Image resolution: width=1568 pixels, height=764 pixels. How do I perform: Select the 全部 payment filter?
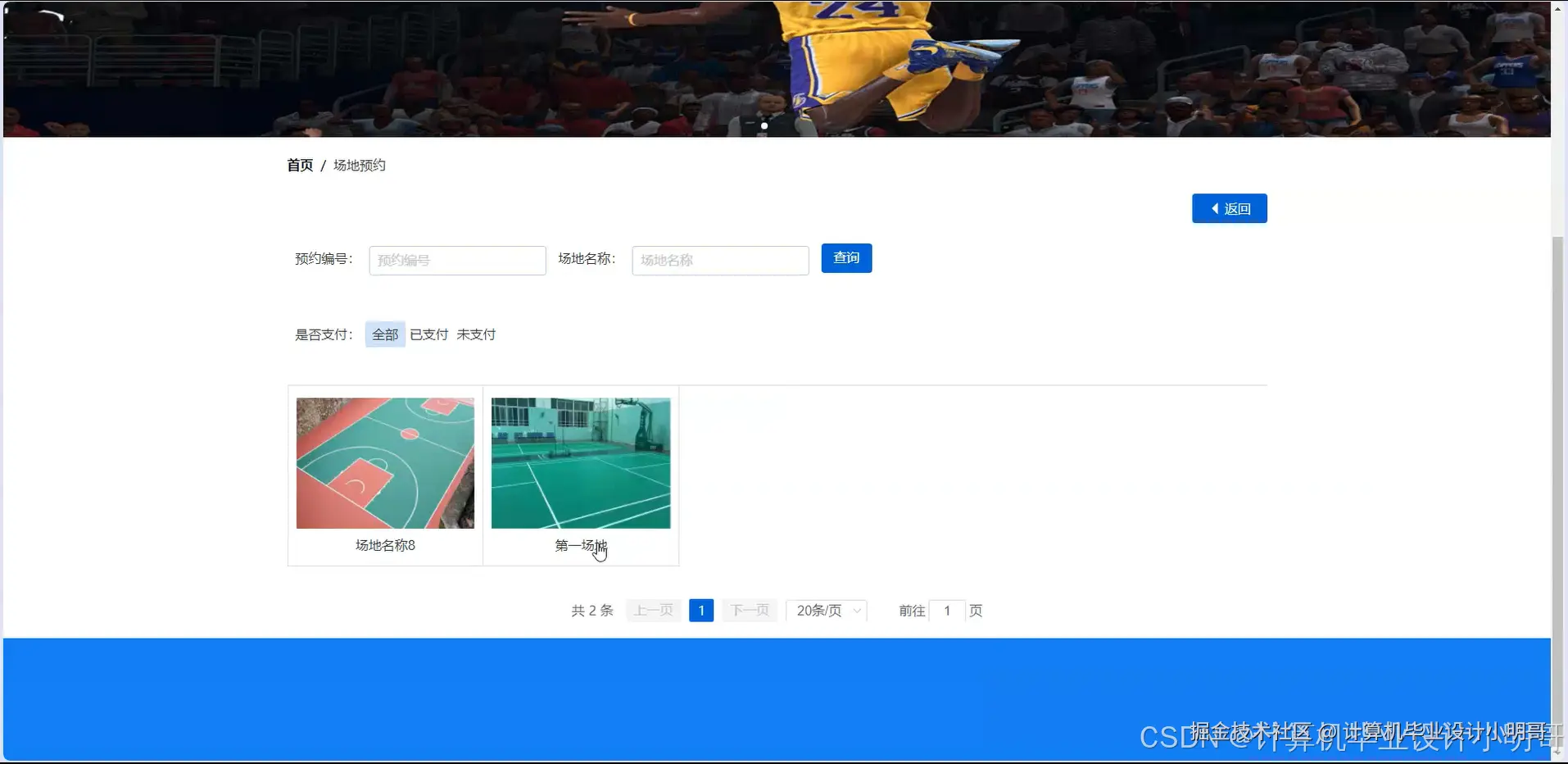pos(385,334)
